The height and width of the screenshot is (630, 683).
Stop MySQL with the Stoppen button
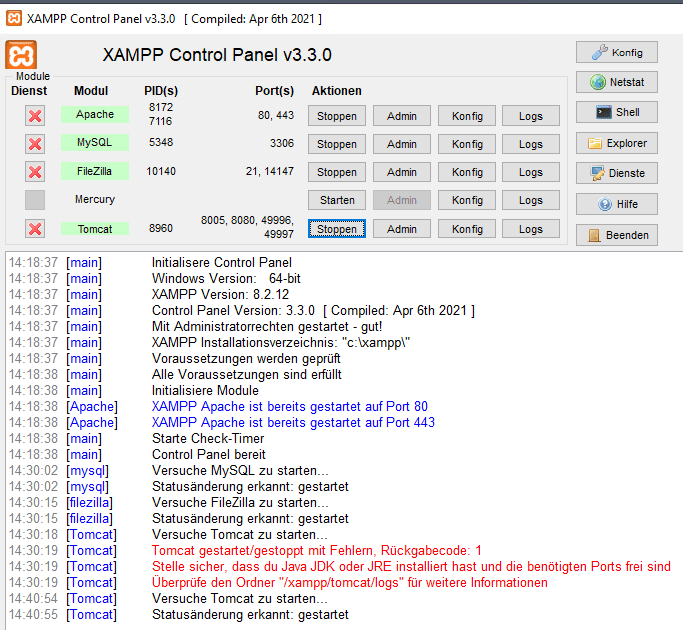click(x=337, y=144)
